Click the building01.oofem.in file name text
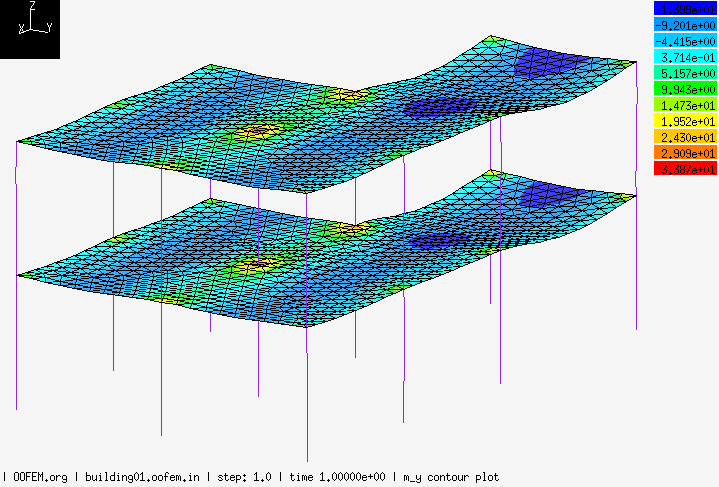 click(142, 477)
